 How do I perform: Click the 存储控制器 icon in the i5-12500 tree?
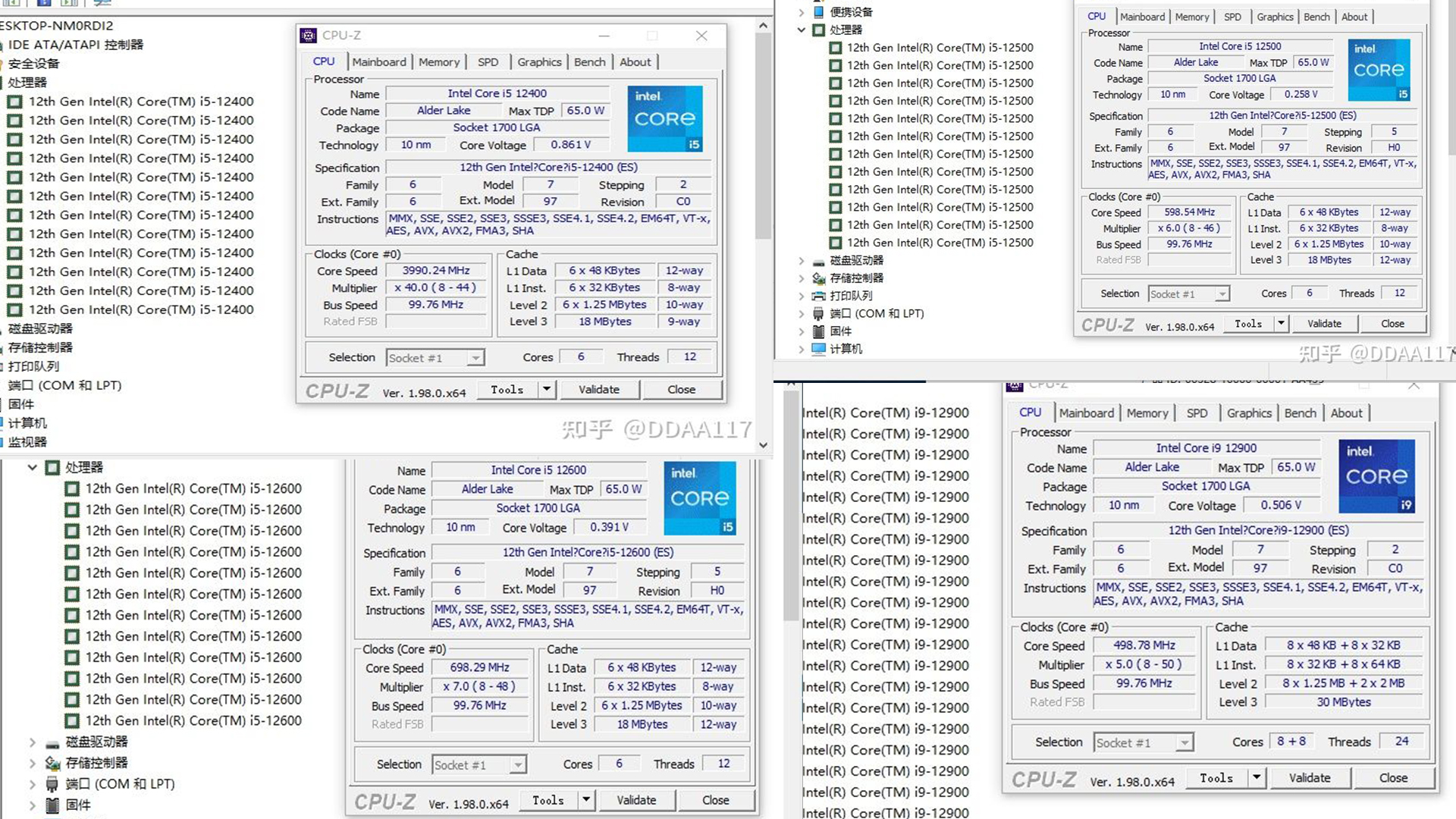(819, 278)
